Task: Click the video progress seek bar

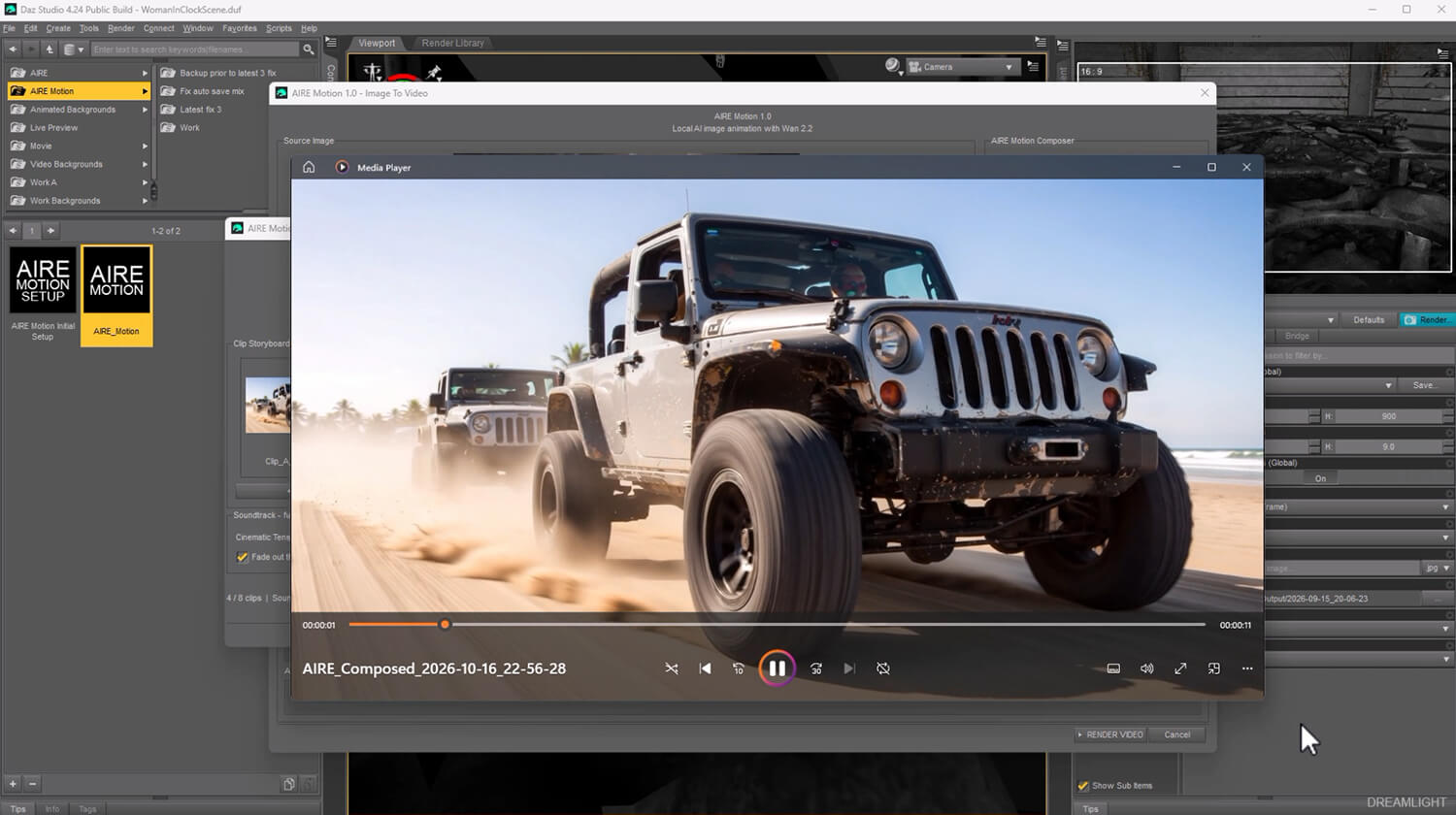Action: (777, 625)
